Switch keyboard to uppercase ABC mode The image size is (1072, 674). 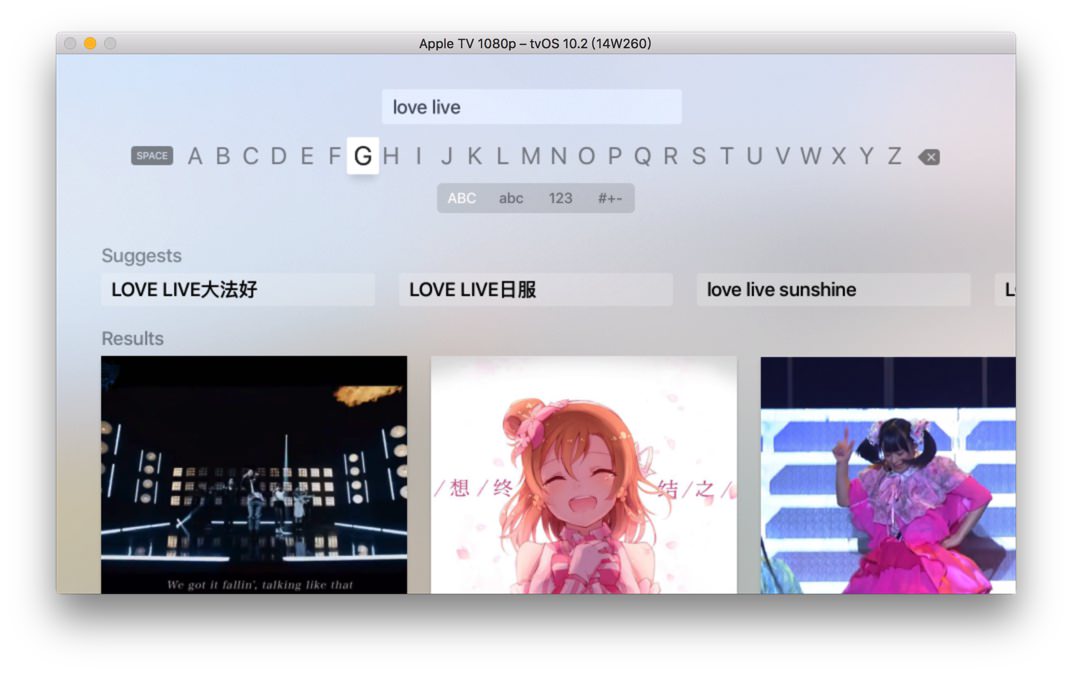[x=461, y=198]
